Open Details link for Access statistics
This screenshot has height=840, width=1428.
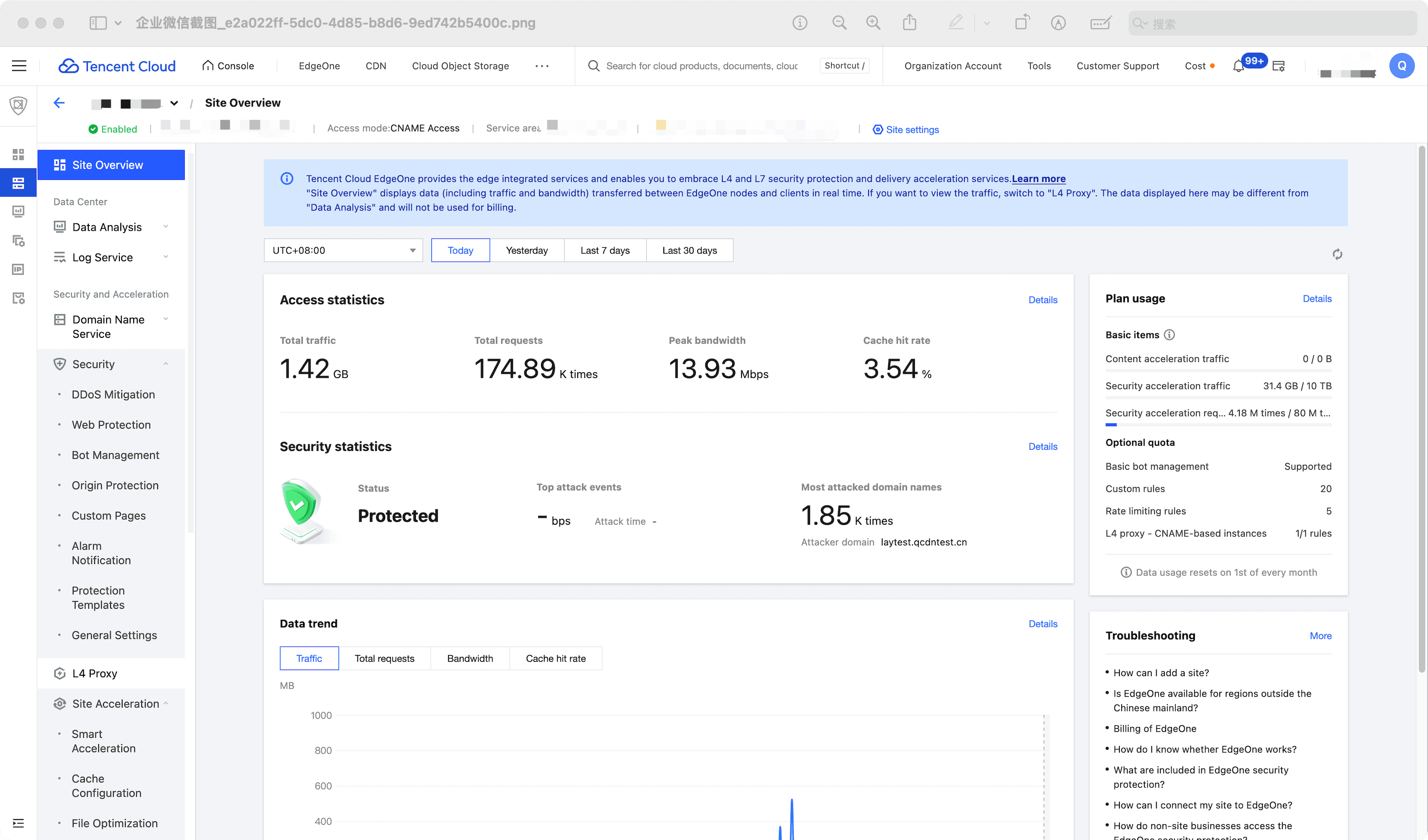pos(1042,300)
